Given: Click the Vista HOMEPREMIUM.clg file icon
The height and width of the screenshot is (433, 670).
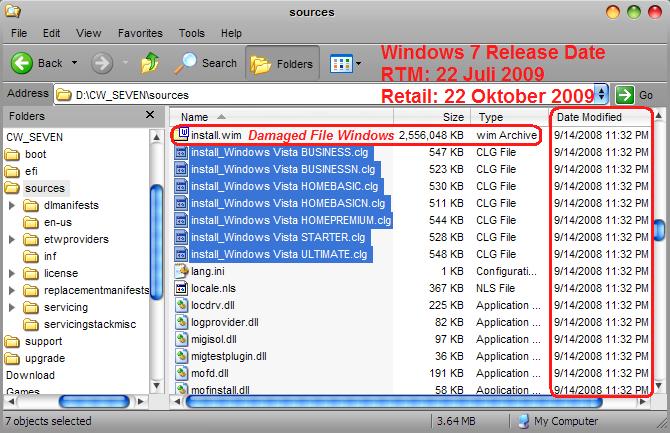Looking at the screenshot, I should pyautogui.click(x=181, y=220).
